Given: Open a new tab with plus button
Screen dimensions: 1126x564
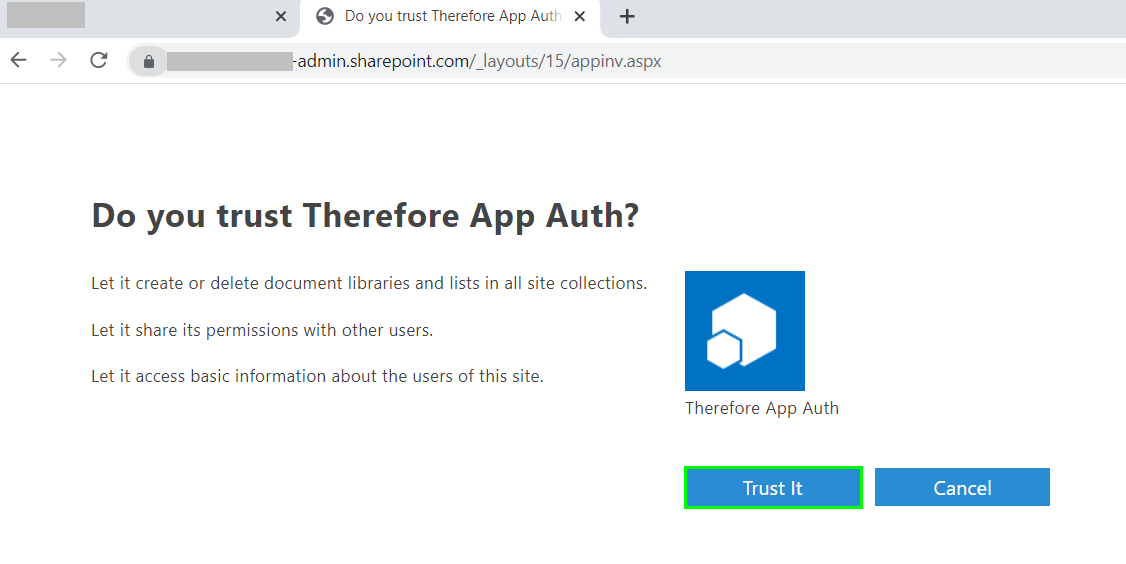Looking at the screenshot, I should click(x=627, y=16).
